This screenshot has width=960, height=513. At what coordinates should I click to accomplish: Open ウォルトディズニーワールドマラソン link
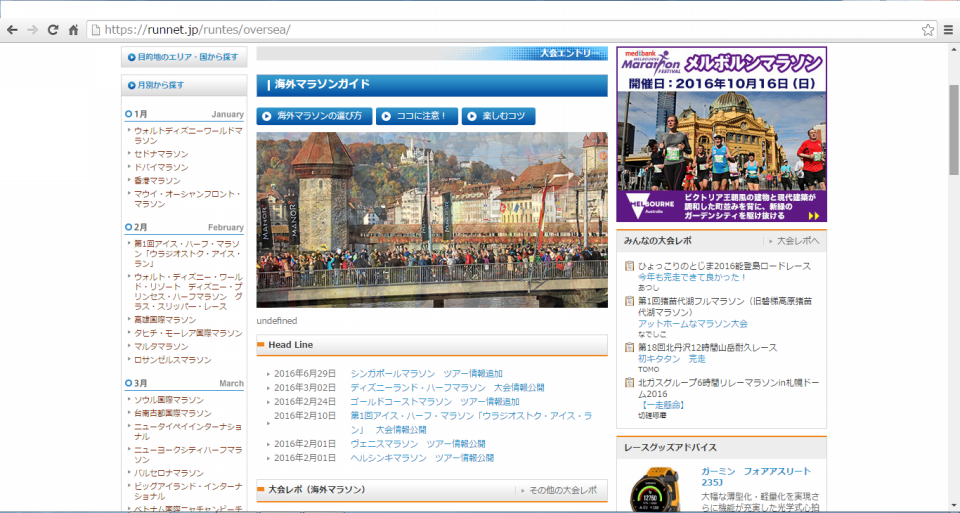coord(188,136)
